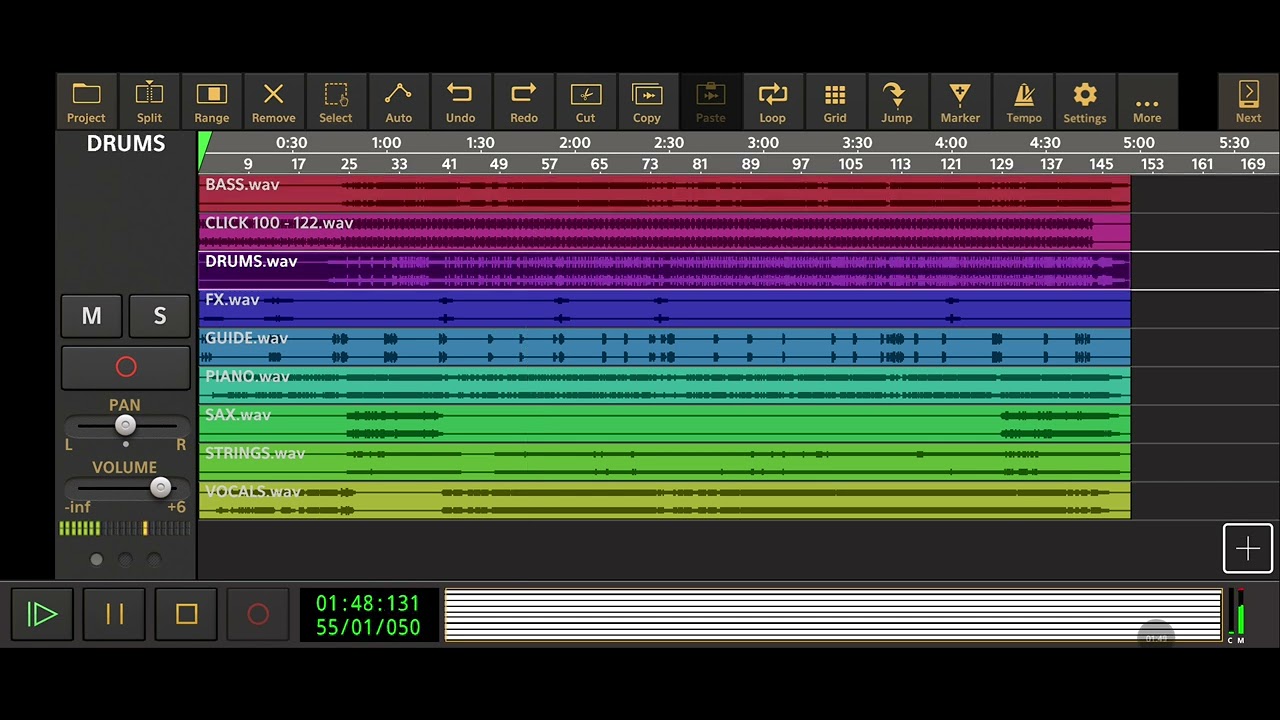Viewport: 1280px width, 720px height.
Task: Mute the DRUMS track
Action: coord(91,316)
